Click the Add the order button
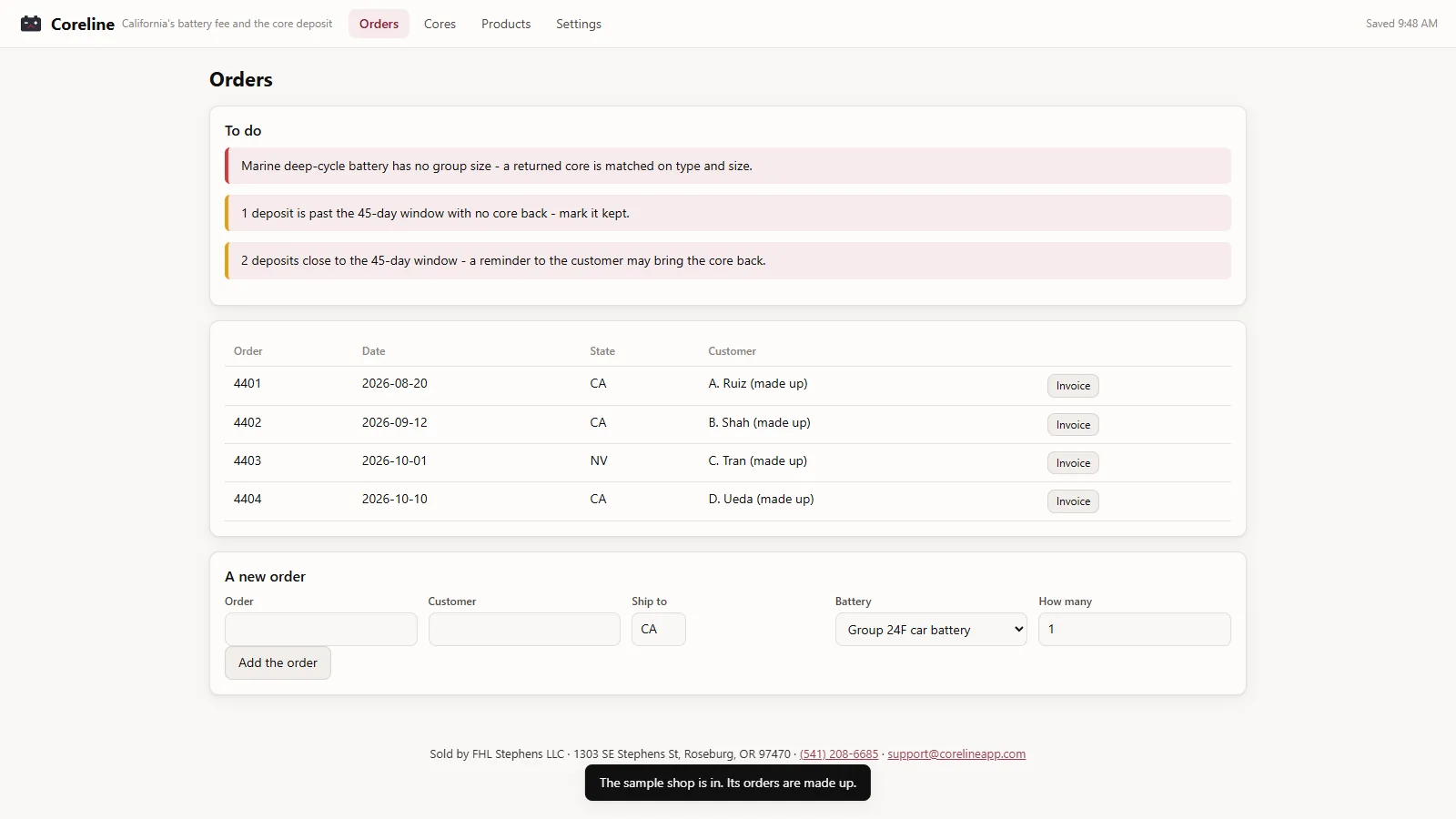Screen dimensions: 1456x819 click(x=278, y=662)
